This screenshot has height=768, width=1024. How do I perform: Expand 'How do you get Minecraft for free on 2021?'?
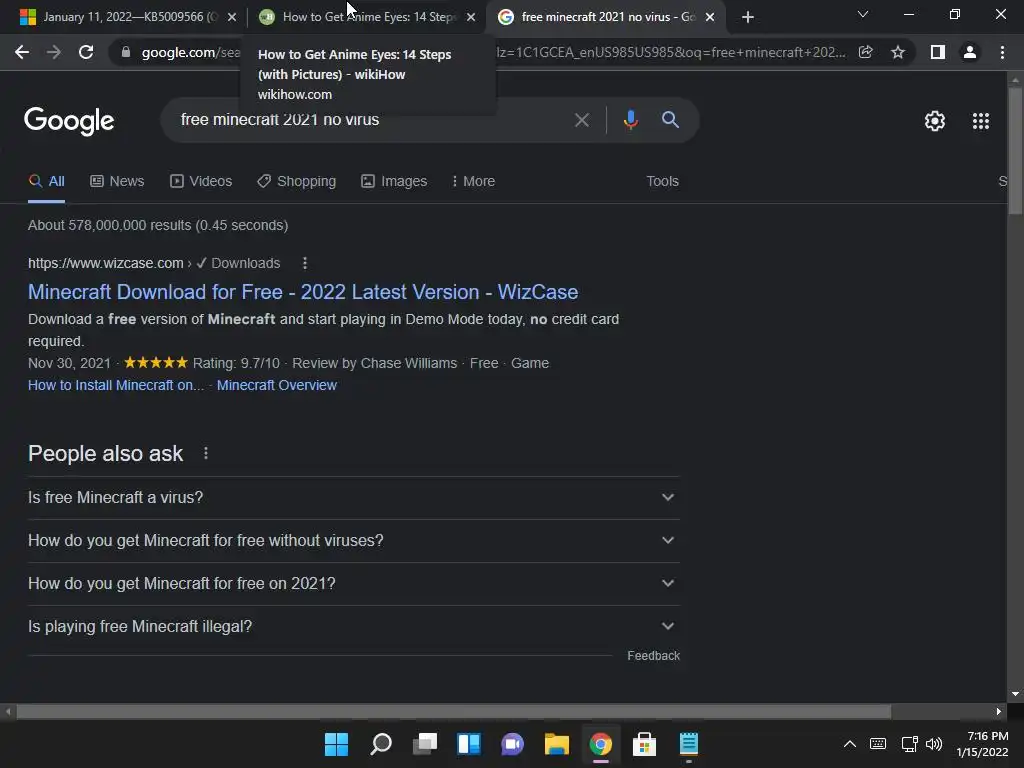[x=353, y=584]
